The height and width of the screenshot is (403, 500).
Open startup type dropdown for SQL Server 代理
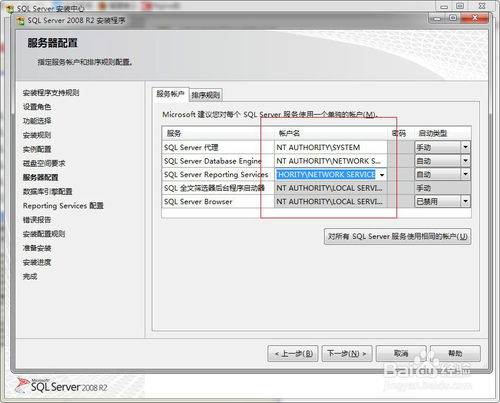tap(465, 147)
